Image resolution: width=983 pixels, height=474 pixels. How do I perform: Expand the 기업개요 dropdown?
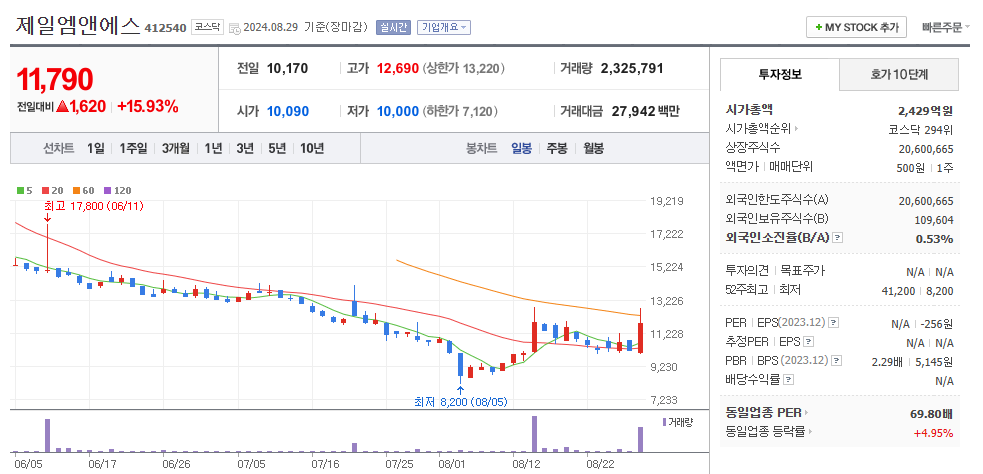point(444,28)
